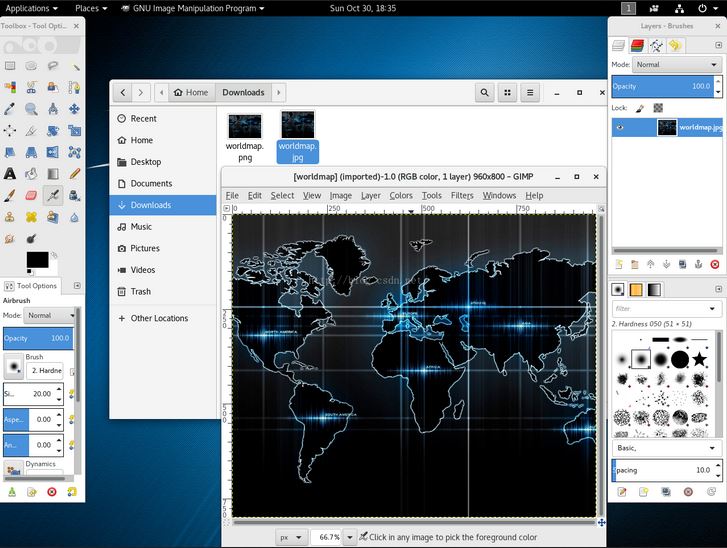This screenshot has width=727, height=548.
Task: Switch to the Gradients tab
Action: click(654, 290)
